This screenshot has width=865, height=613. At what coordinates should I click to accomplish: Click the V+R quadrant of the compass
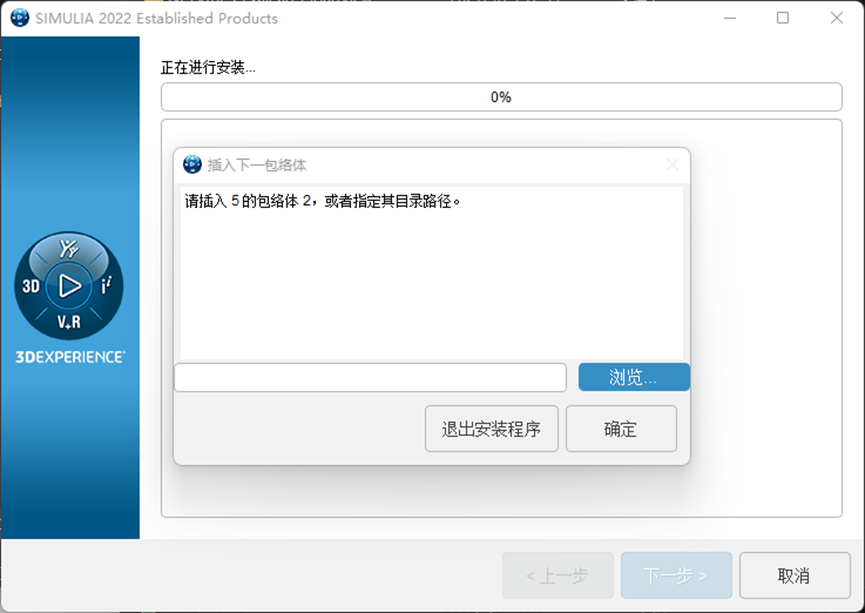point(69,322)
